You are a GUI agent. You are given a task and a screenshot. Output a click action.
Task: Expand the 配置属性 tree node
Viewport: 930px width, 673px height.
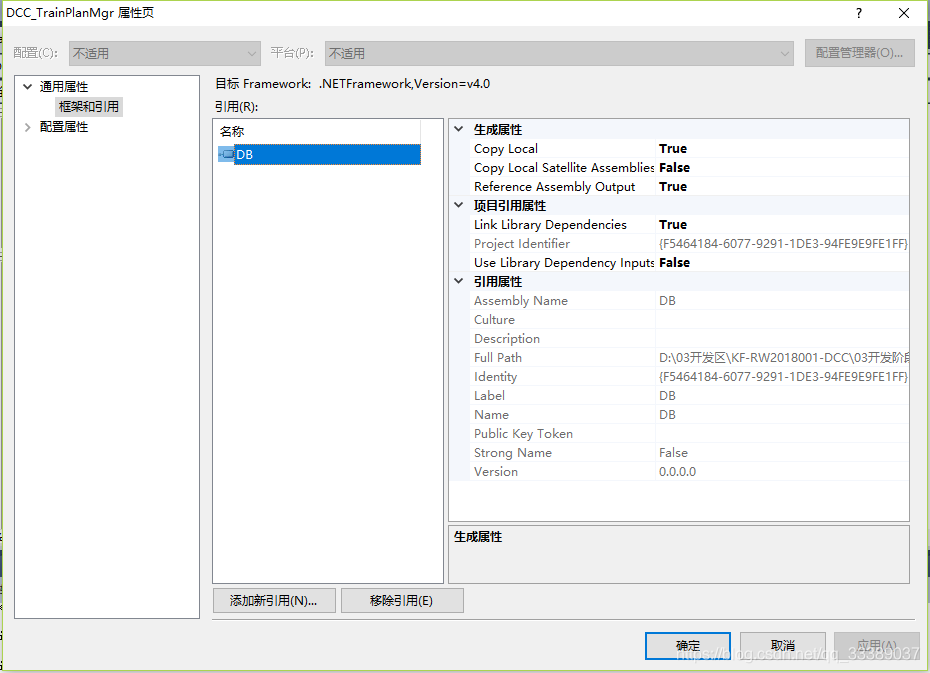pyautogui.click(x=27, y=127)
